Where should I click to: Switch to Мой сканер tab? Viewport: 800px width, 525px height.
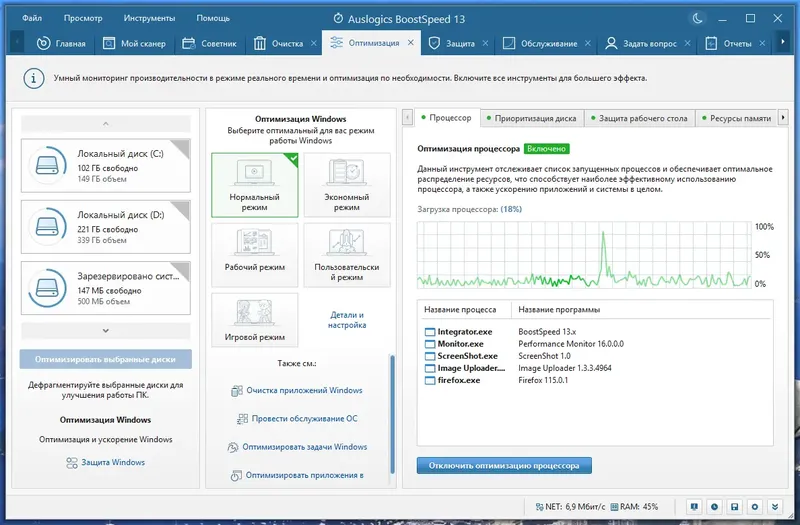pyautogui.click(x=134, y=43)
